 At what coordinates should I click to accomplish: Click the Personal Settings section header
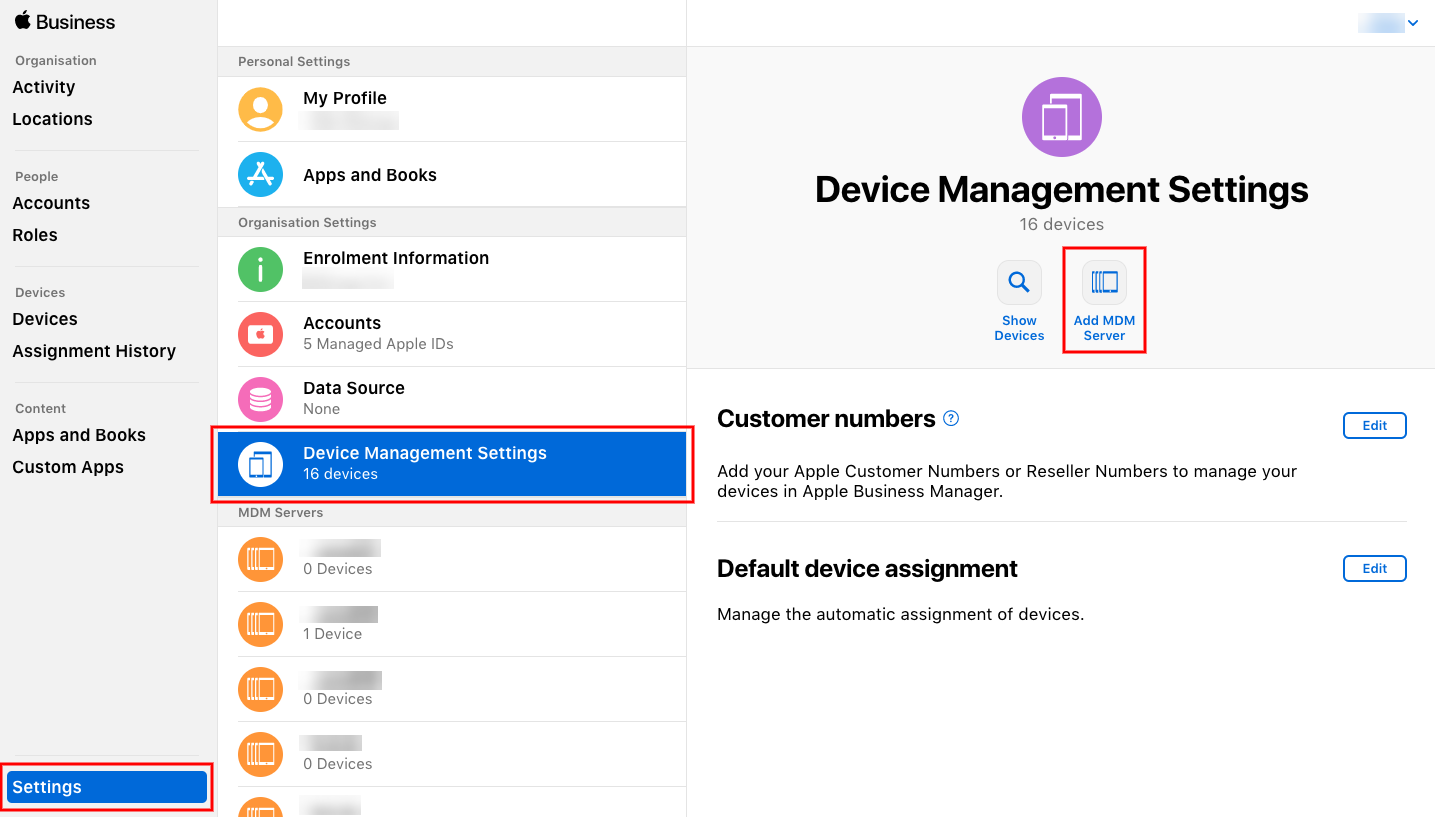pos(294,61)
